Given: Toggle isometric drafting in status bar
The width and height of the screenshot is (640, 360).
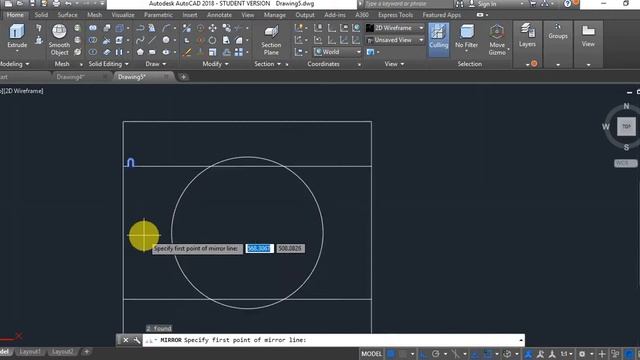Looking at the screenshot, I should pyautogui.click(x=456, y=354).
